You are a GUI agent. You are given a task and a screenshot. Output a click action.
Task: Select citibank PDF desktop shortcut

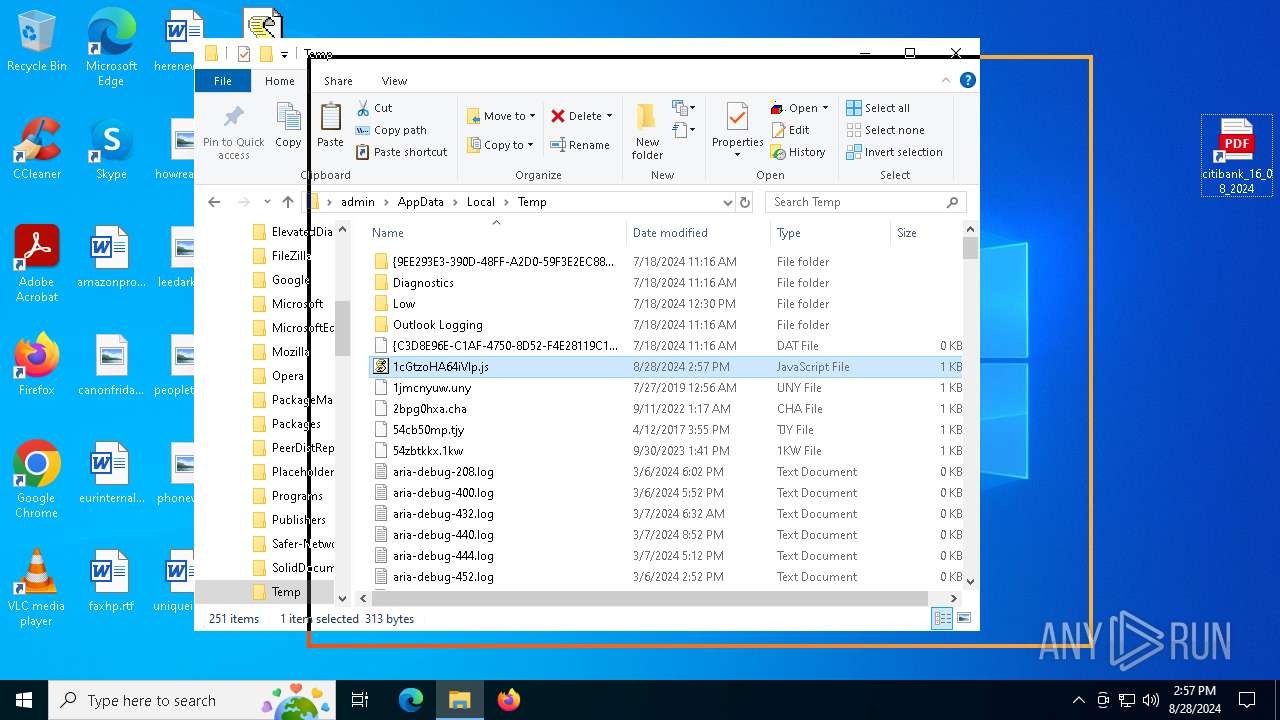[1237, 156]
